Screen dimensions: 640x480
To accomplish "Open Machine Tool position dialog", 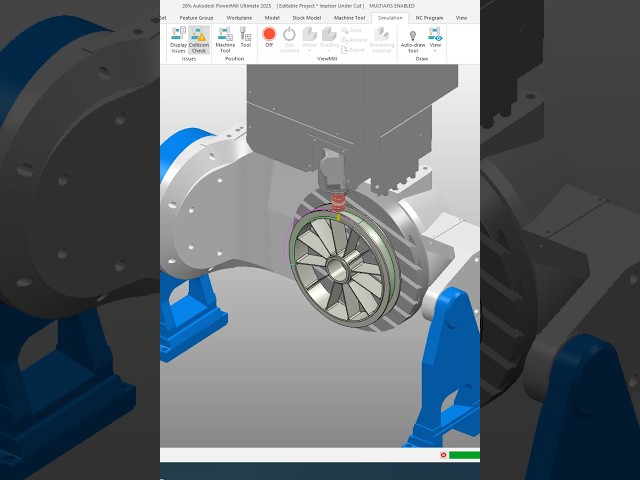I will pyautogui.click(x=225, y=40).
